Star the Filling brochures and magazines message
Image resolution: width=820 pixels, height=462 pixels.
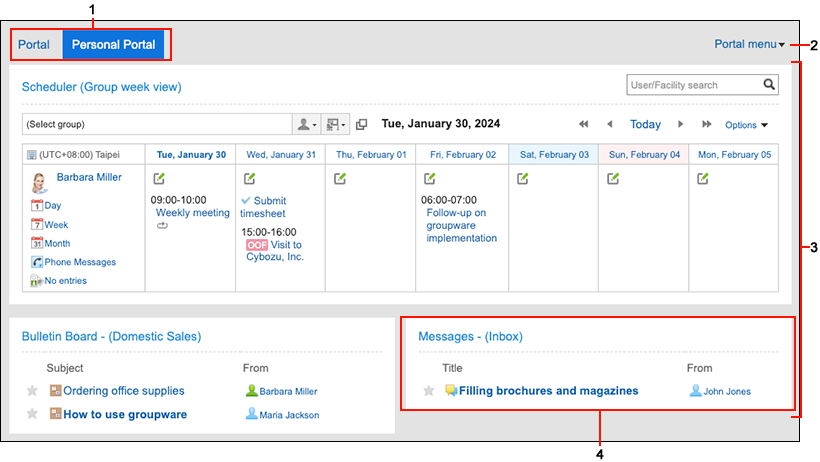(429, 391)
